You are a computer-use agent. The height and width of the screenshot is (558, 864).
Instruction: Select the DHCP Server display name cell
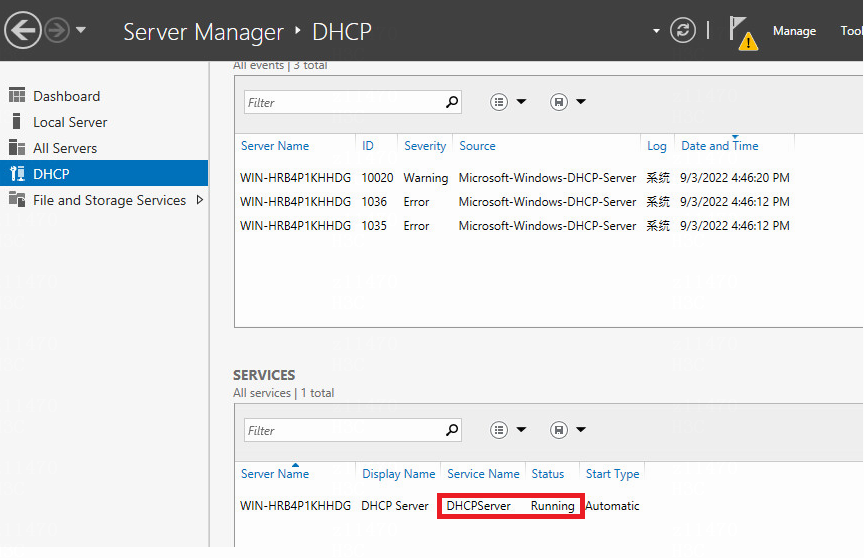coord(395,506)
